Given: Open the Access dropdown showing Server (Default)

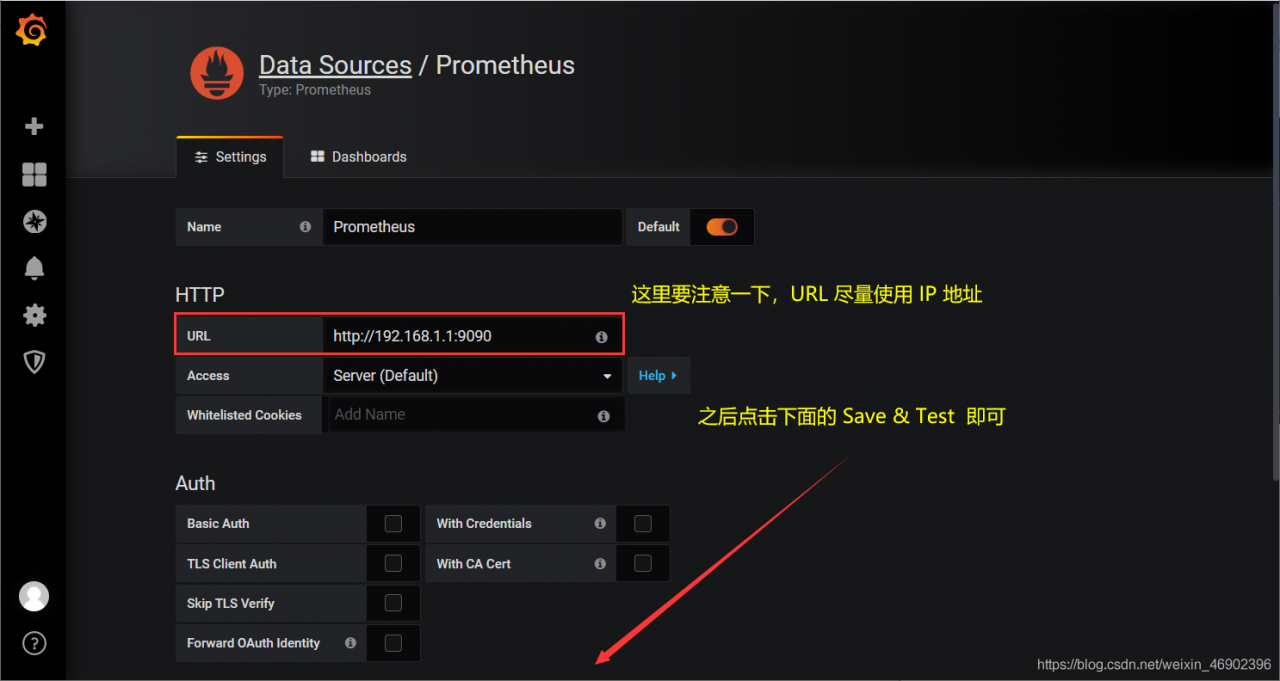Looking at the screenshot, I should [x=473, y=376].
